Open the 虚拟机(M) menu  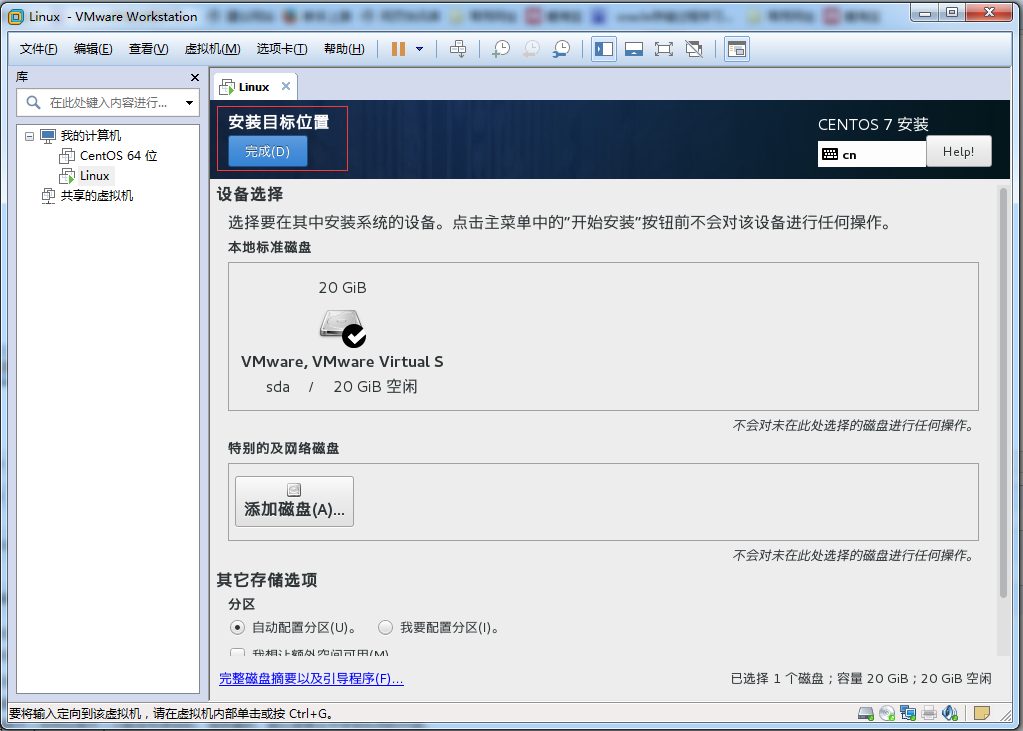[x=212, y=49]
